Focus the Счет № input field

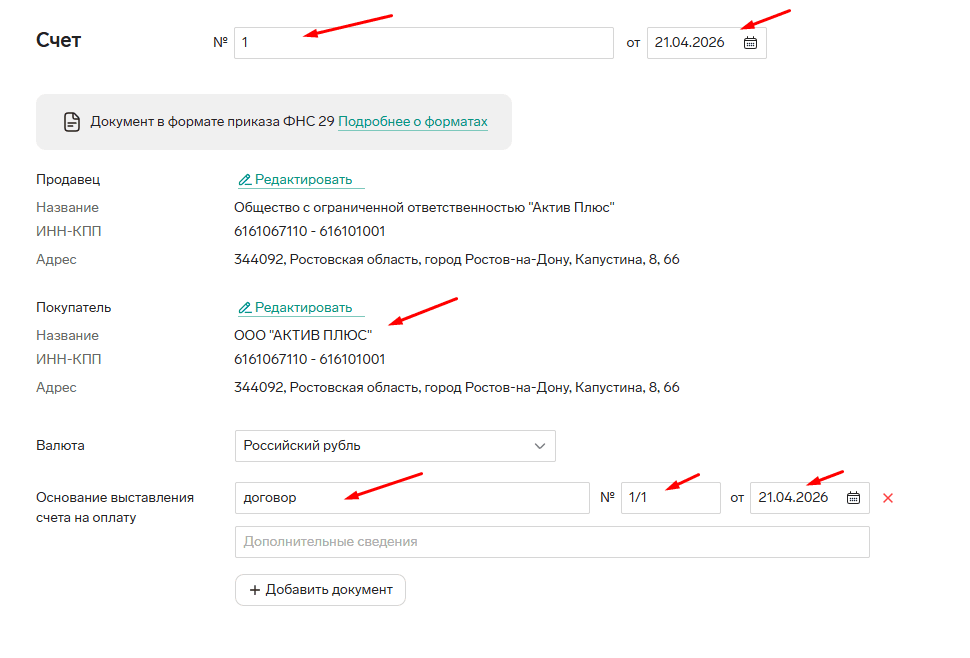pos(423,43)
